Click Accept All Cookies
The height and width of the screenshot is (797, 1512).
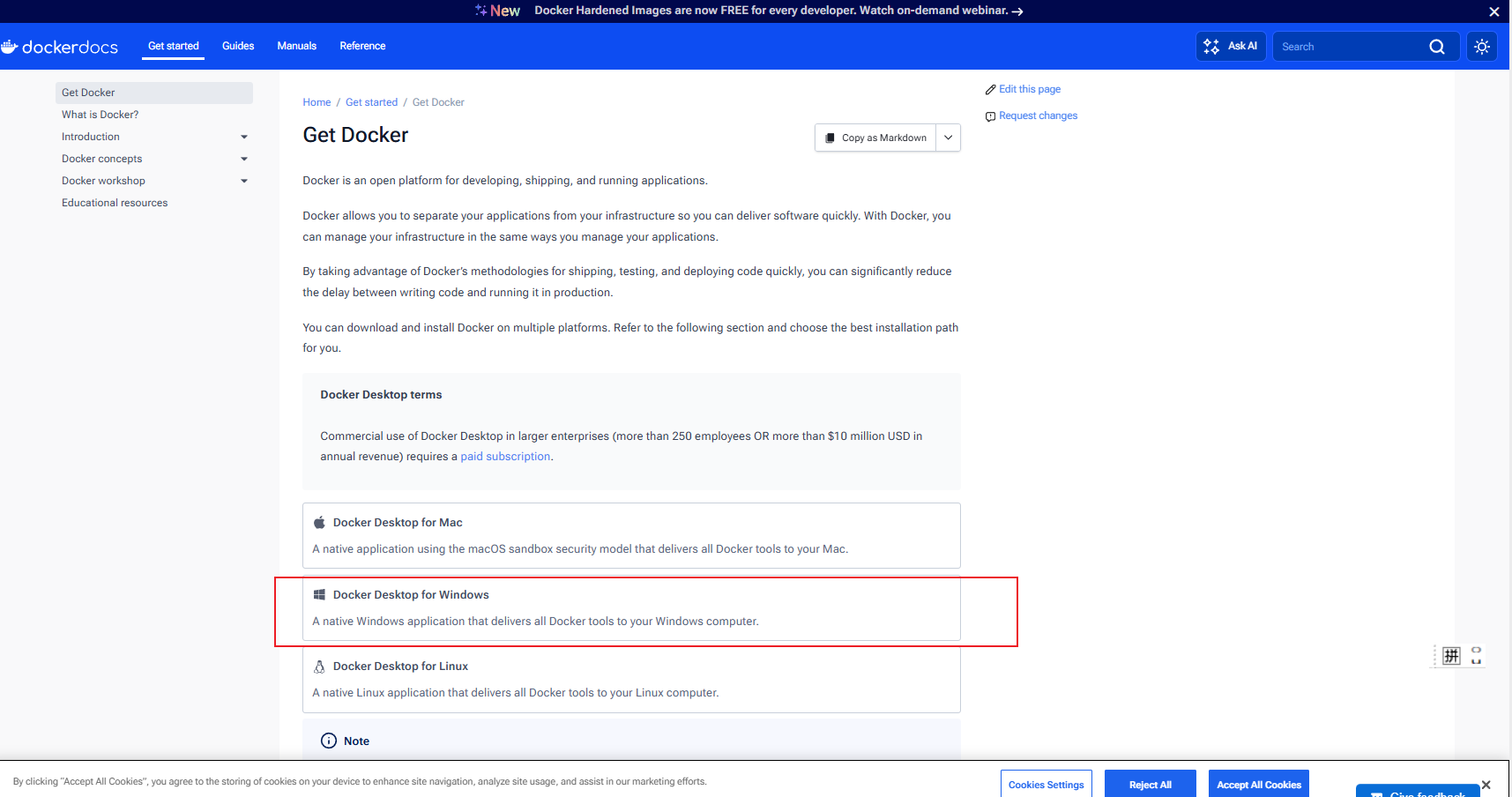point(1259,784)
